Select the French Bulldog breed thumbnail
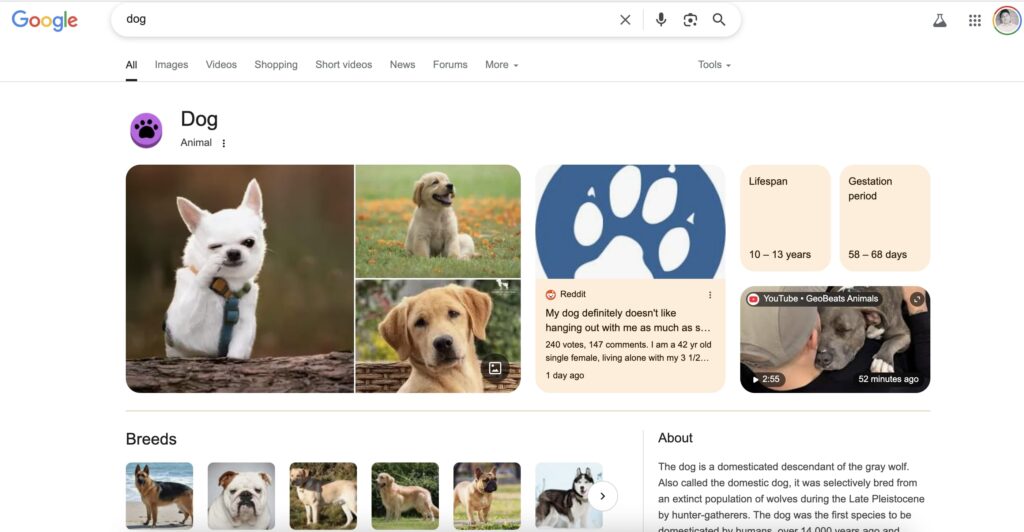This screenshot has width=1024, height=532. pyautogui.click(x=487, y=495)
